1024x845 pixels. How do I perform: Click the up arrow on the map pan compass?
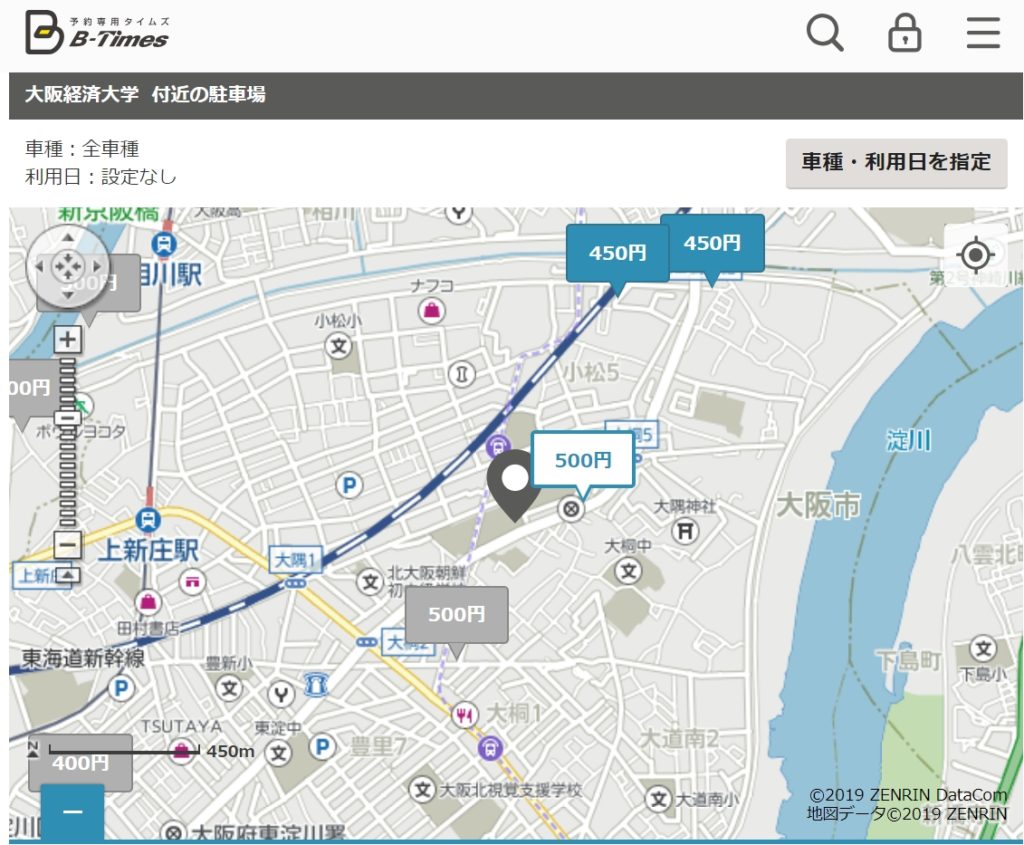tap(67, 239)
